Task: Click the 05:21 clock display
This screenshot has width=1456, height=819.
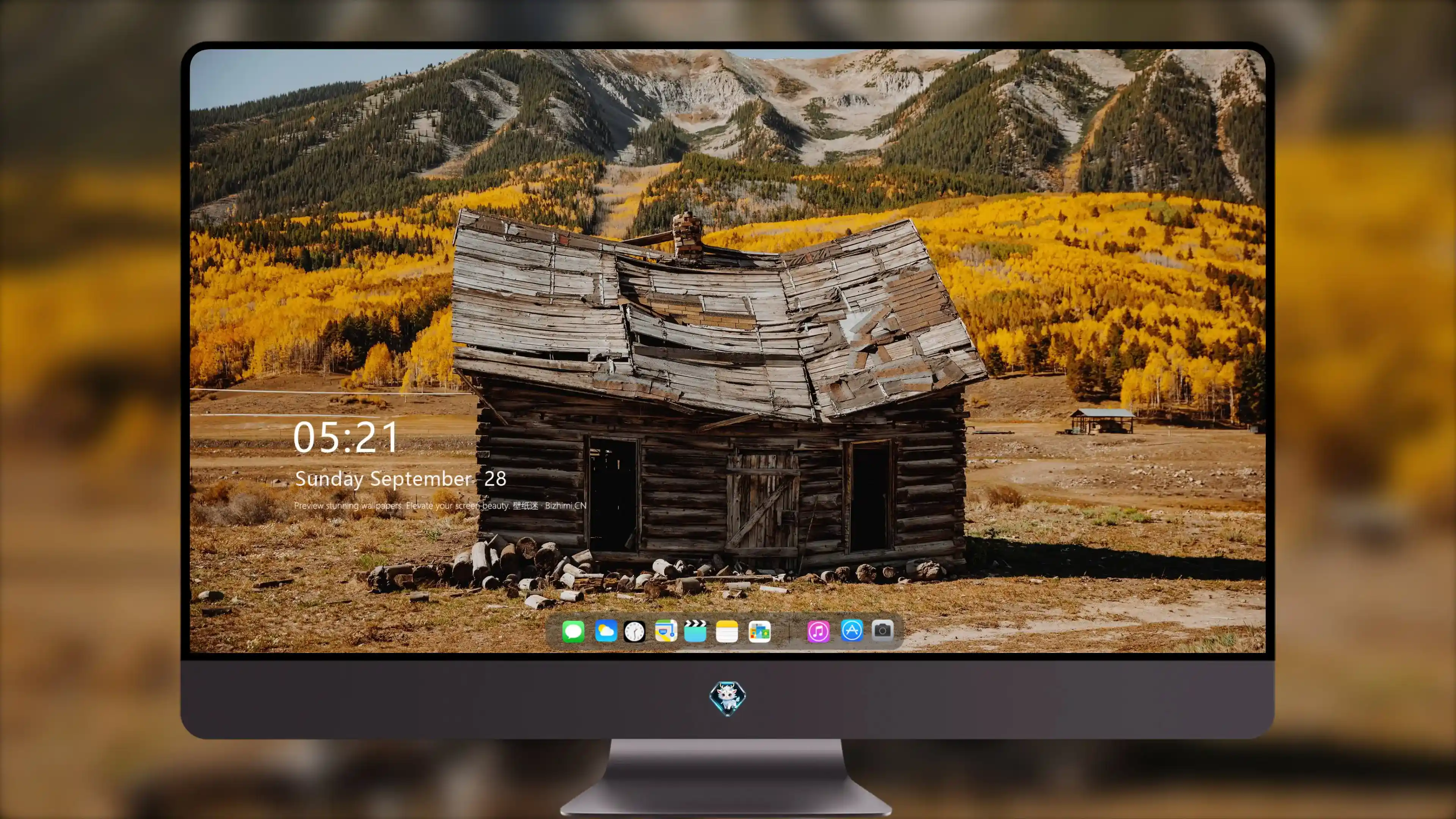Action: [345, 437]
